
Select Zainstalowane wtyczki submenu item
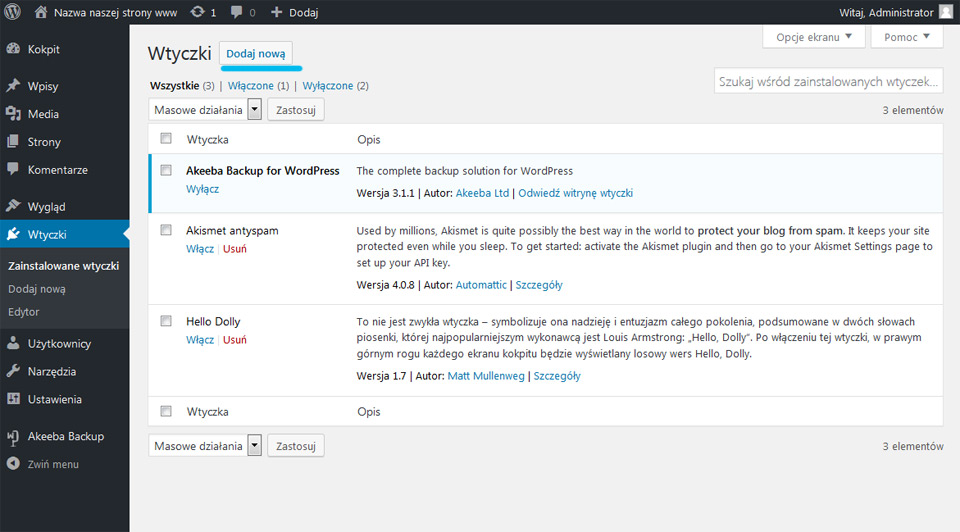pyautogui.click(x=64, y=266)
